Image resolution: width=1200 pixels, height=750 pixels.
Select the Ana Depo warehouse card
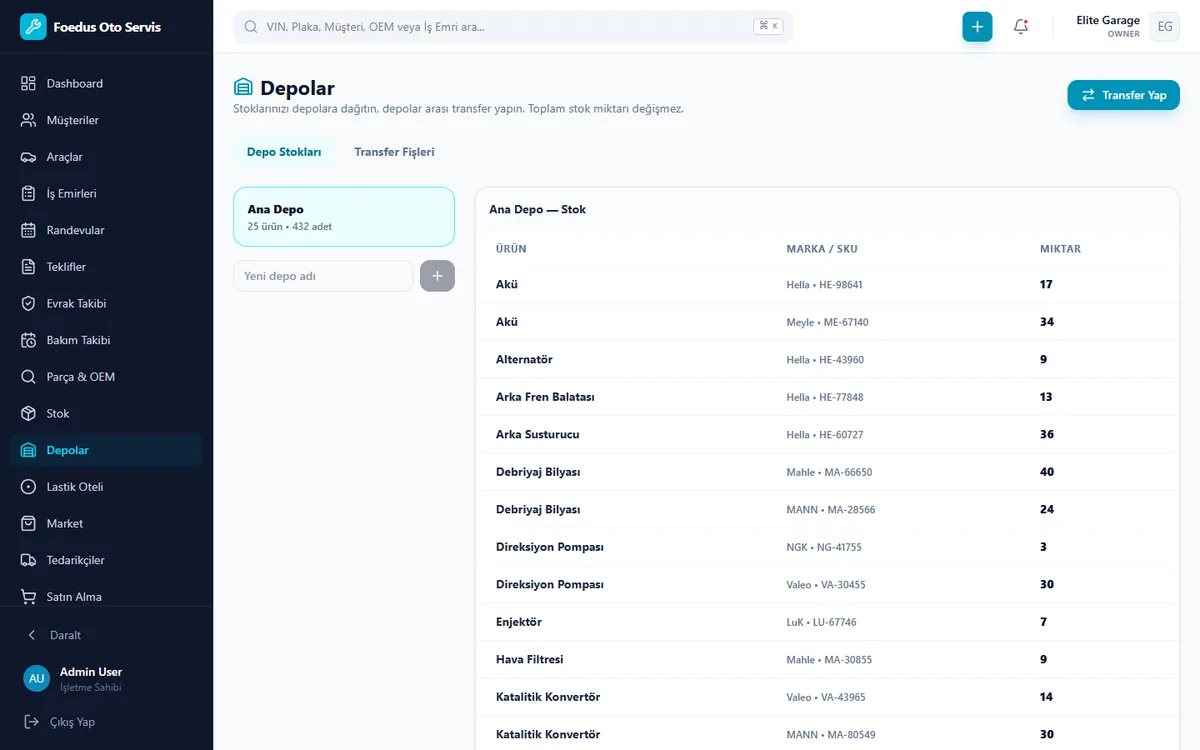point(344,217)
